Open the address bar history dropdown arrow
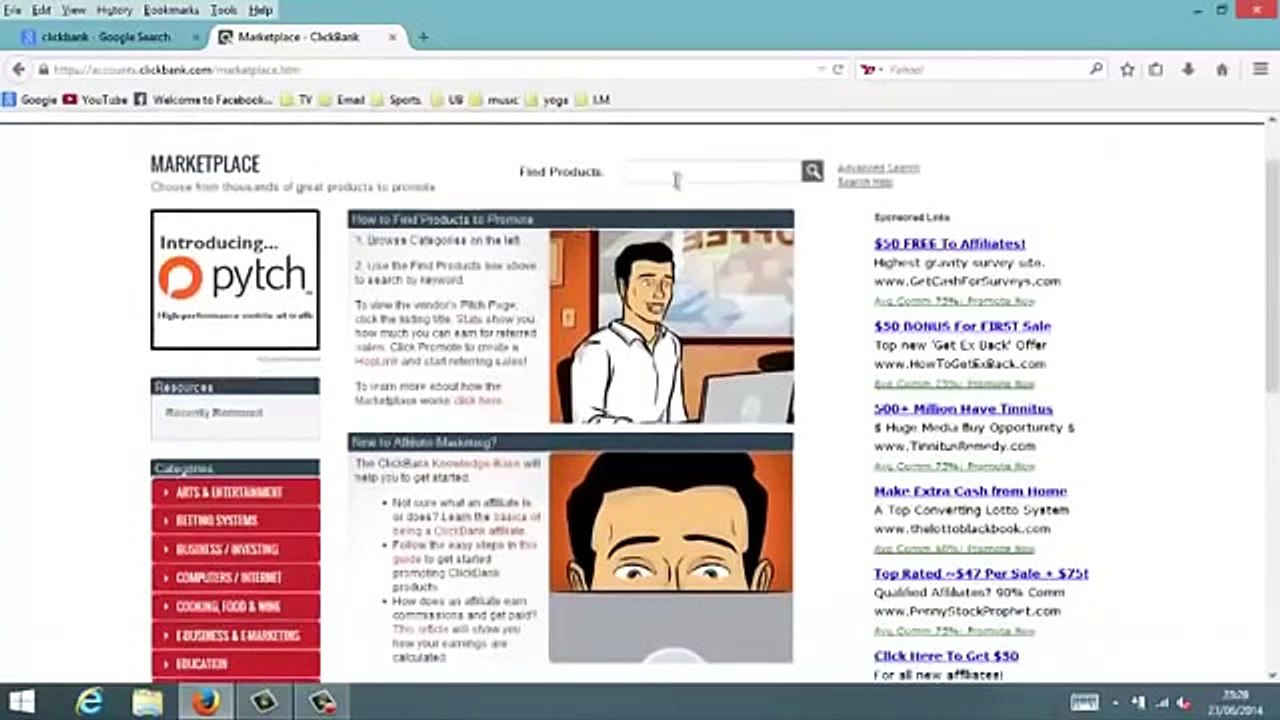 point(821,70)
